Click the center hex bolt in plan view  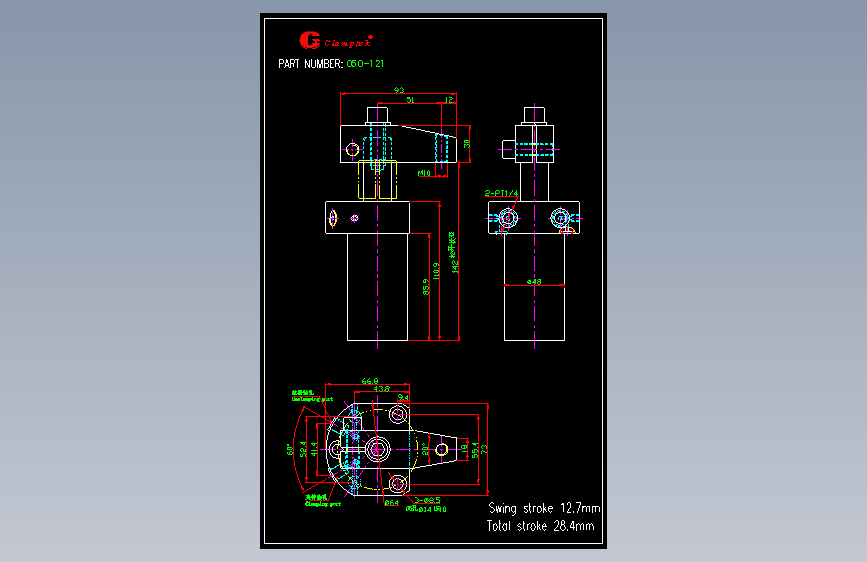[x=378, y=449]
